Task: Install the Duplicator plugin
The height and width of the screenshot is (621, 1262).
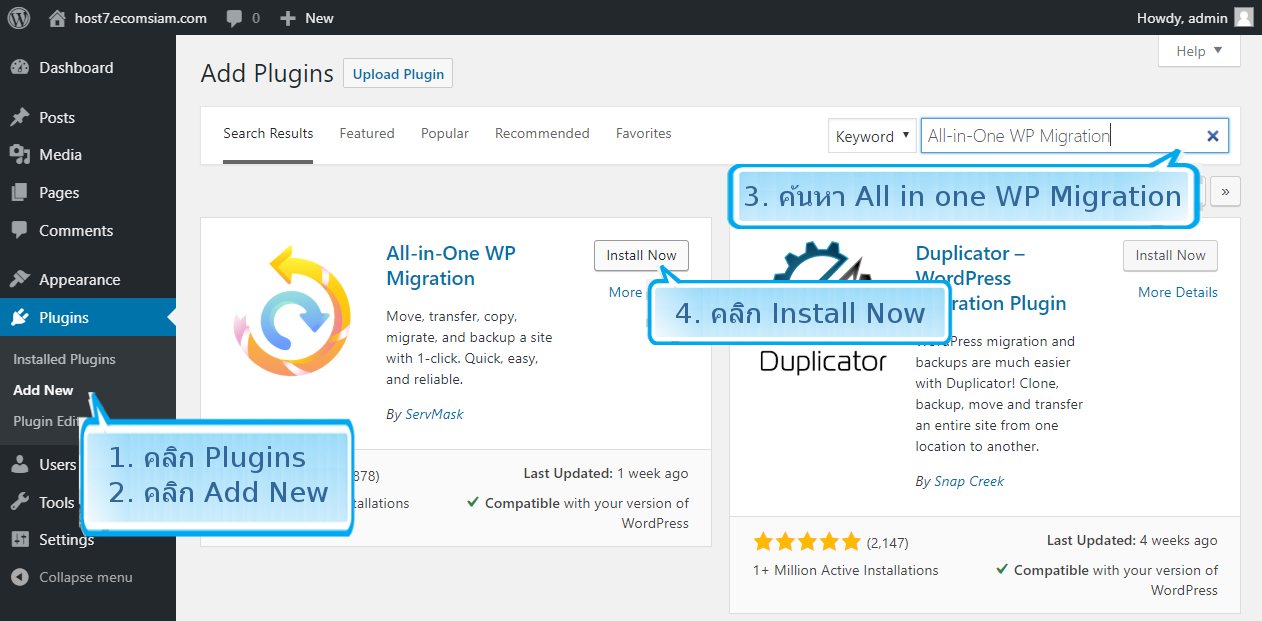Action: pyautogui.click(x=1170, y=255)
